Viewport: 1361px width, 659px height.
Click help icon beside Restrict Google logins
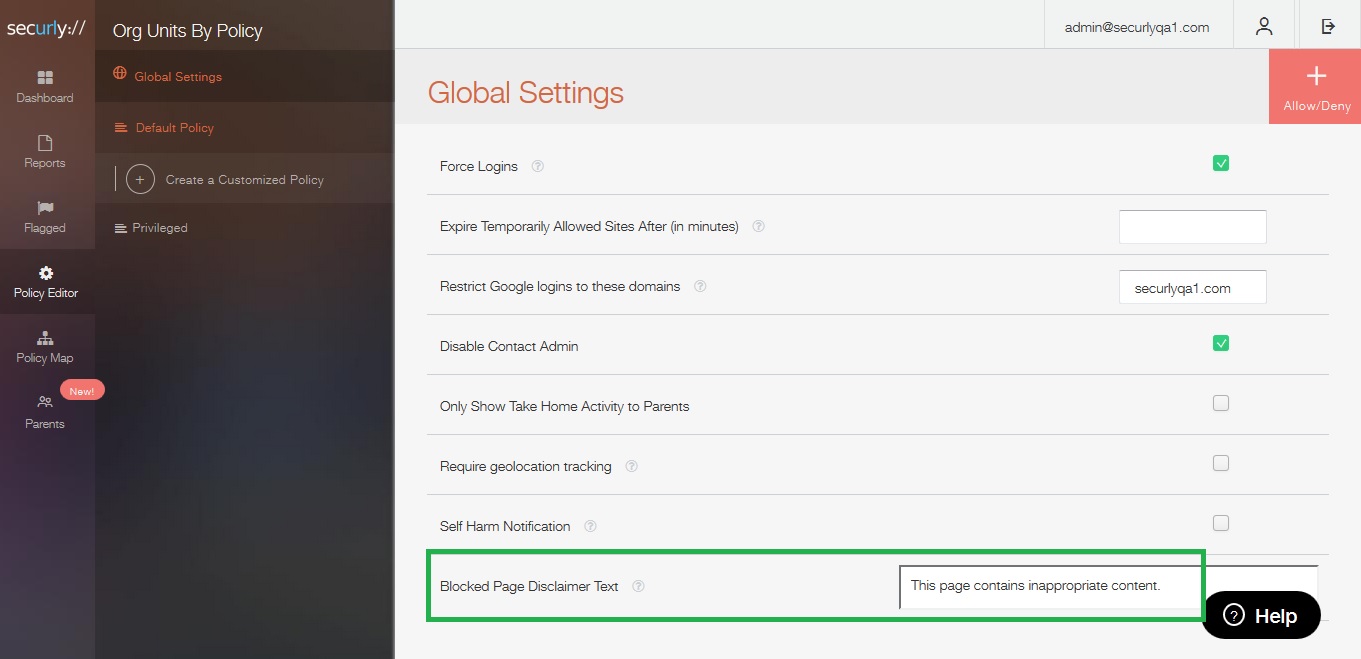click(x=700, y=286)
